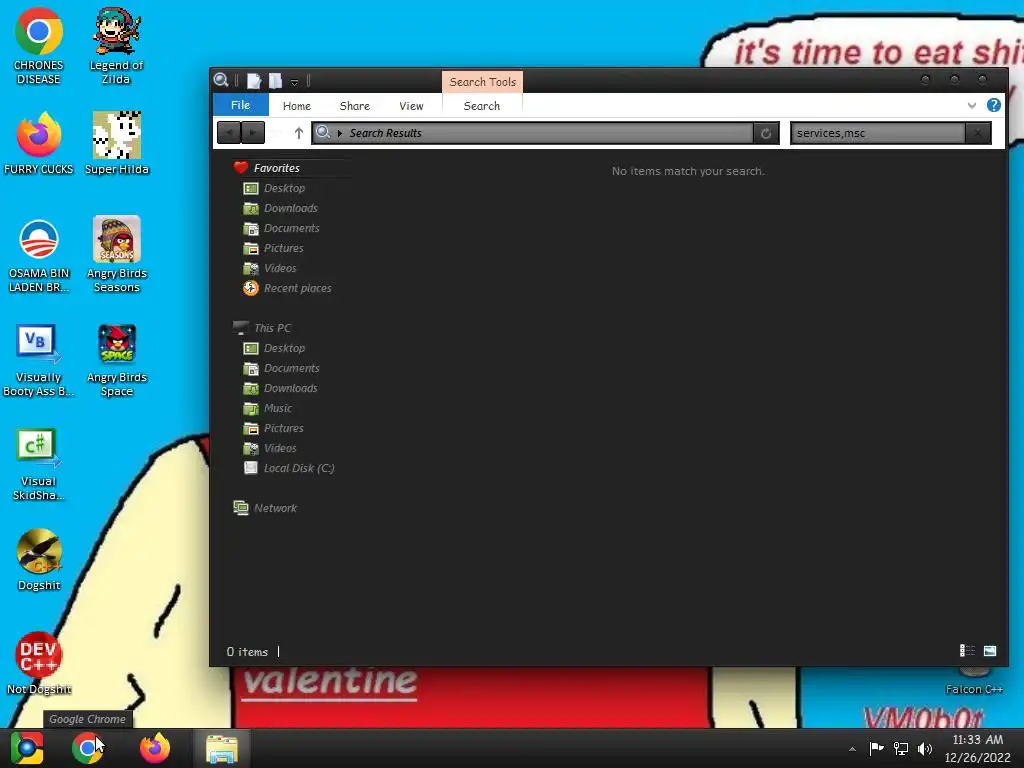The image size is (1024, 768).
Task: Minimize the Explorer window
Action: pos(925,80)
